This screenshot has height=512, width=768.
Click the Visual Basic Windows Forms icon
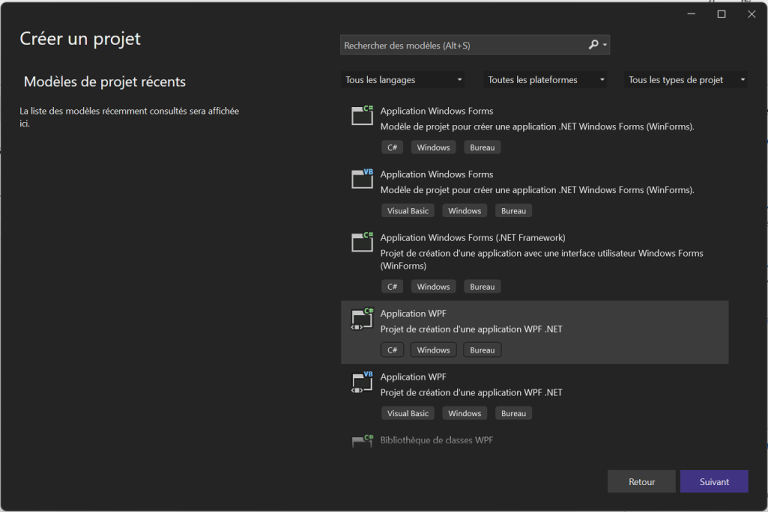click(x=362, y=179)
